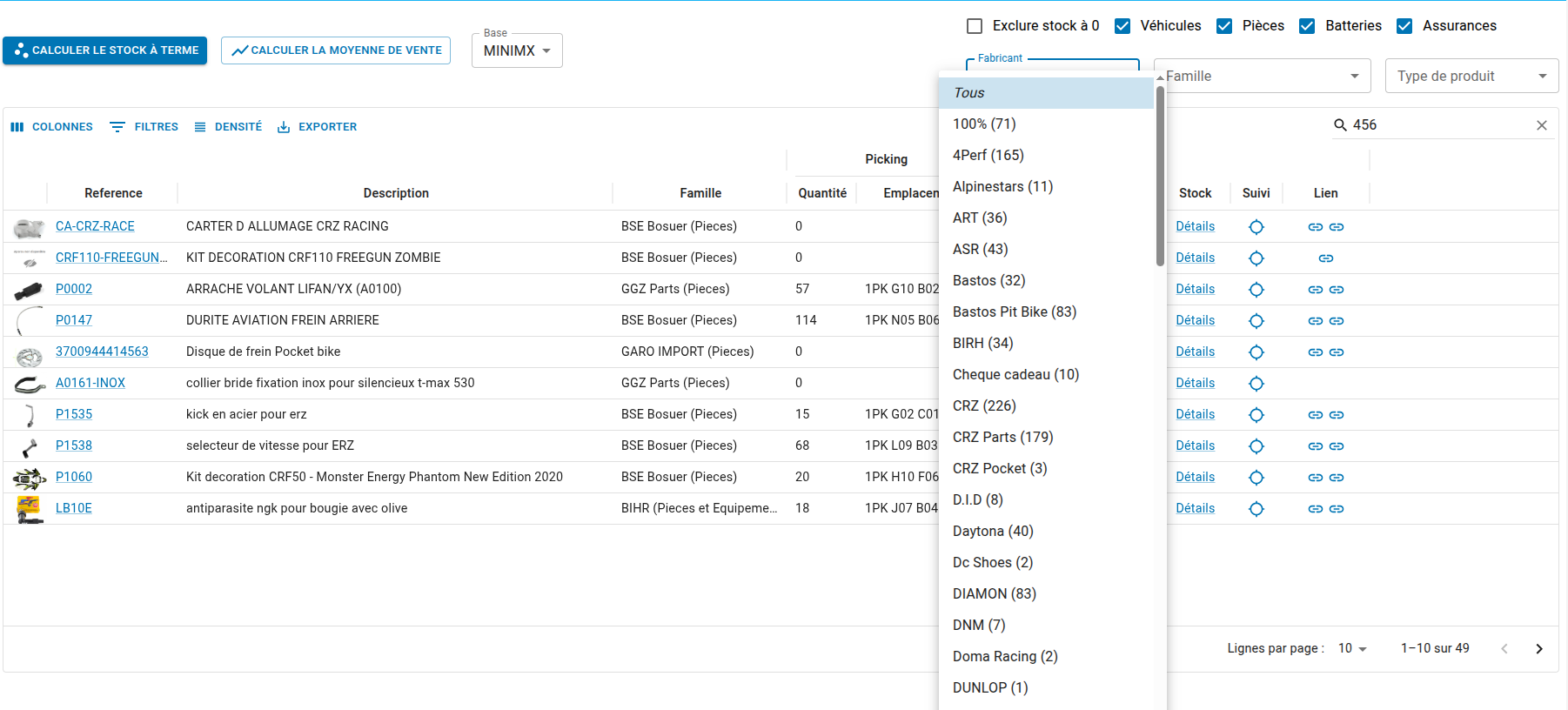Image resolution: width=1568 pixels, height=710 pixels.
Task: Select CRZ Parts (179) in manufacturer list
Action: (x=1002, y=438)
